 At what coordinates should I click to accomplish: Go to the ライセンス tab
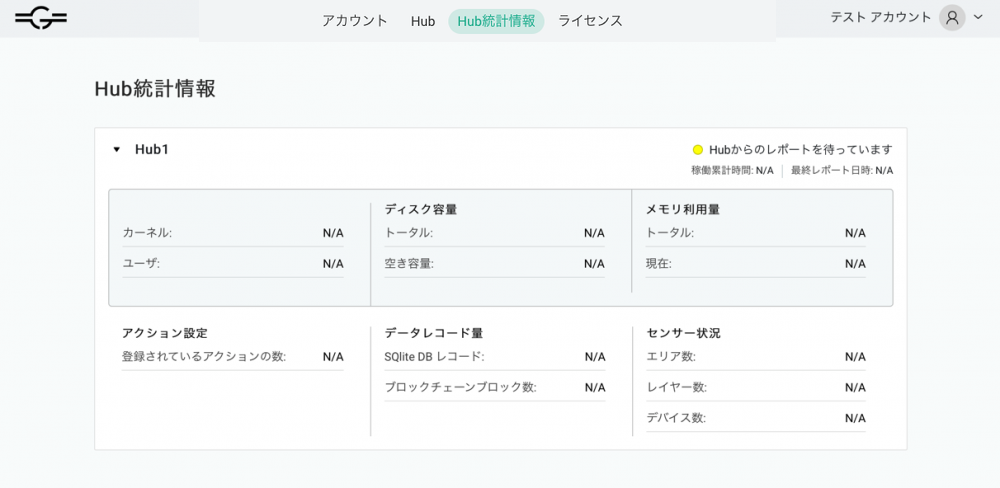[x=590, y=21]
